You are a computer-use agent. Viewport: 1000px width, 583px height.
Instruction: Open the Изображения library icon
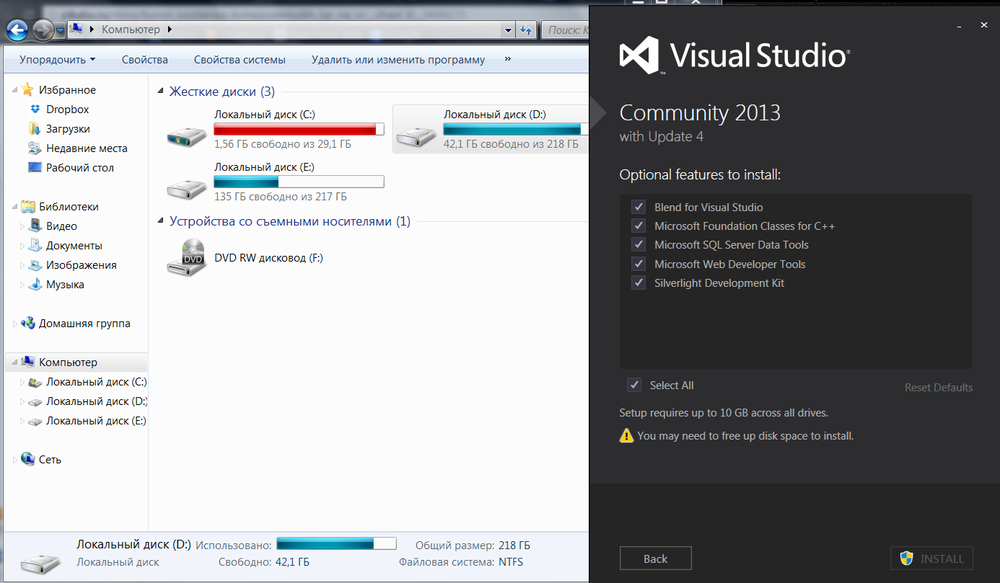35,265
